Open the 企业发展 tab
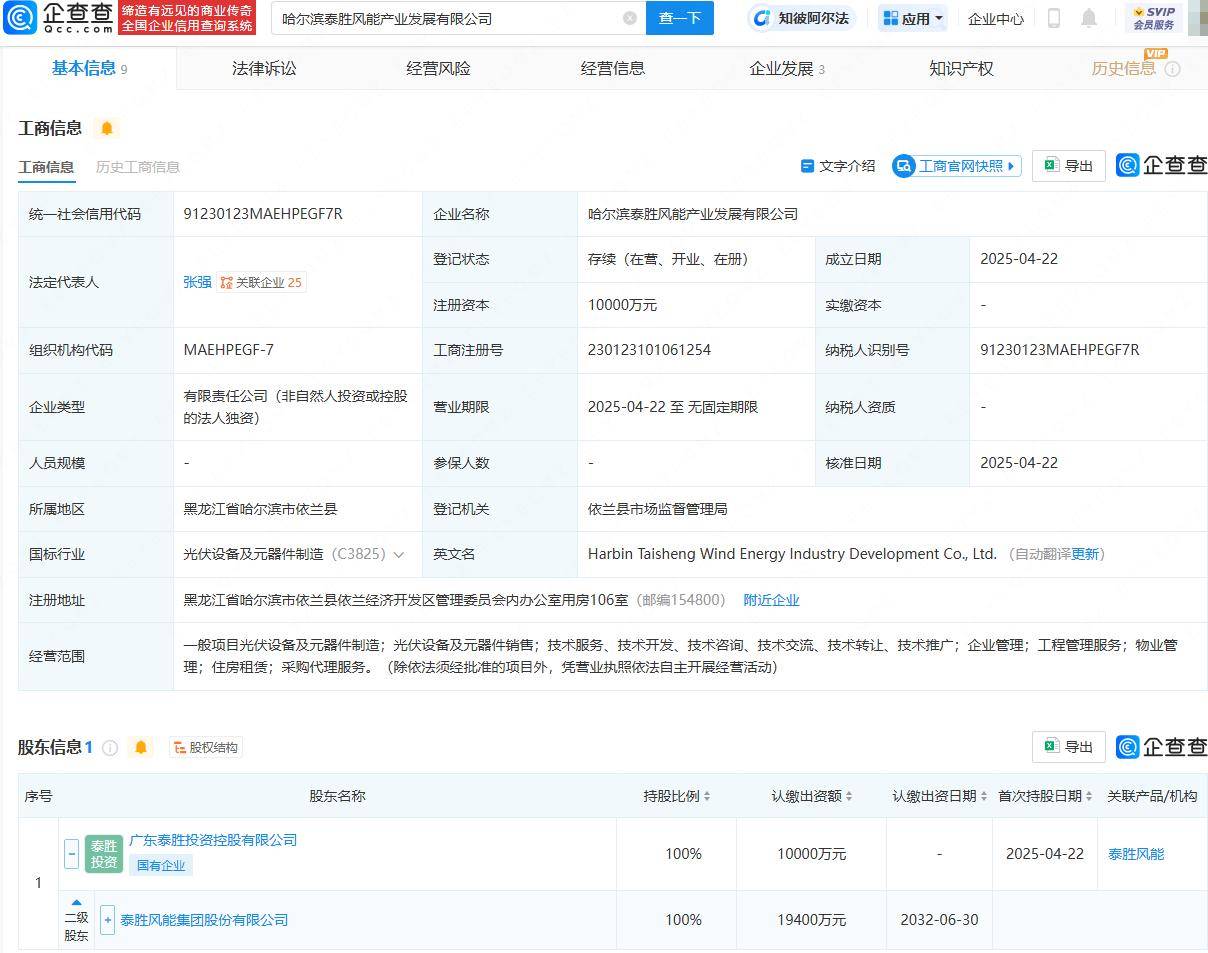 pyautogui.click(x=787, y=68)
